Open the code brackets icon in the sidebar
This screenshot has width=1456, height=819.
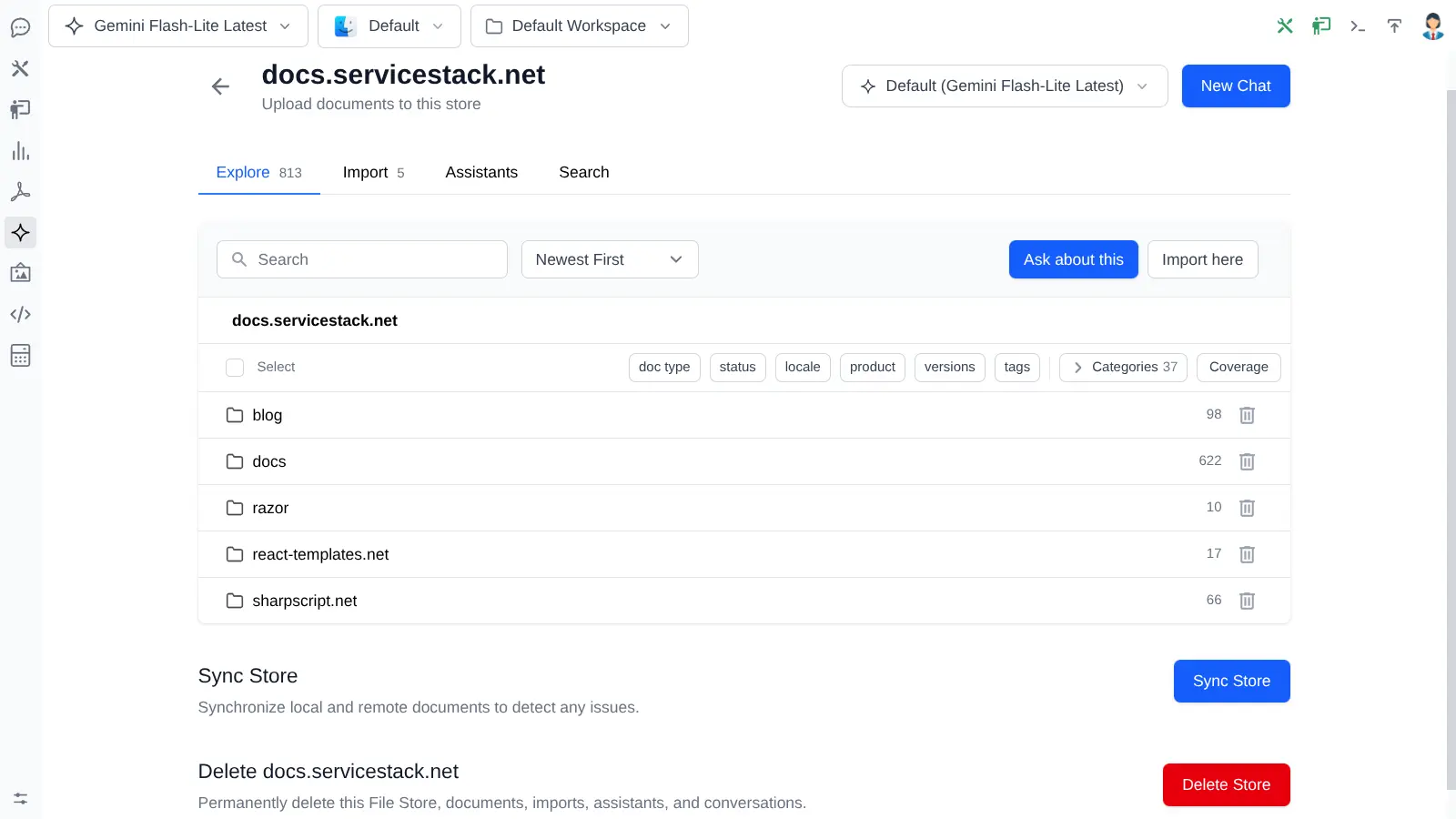click(20, 314)
